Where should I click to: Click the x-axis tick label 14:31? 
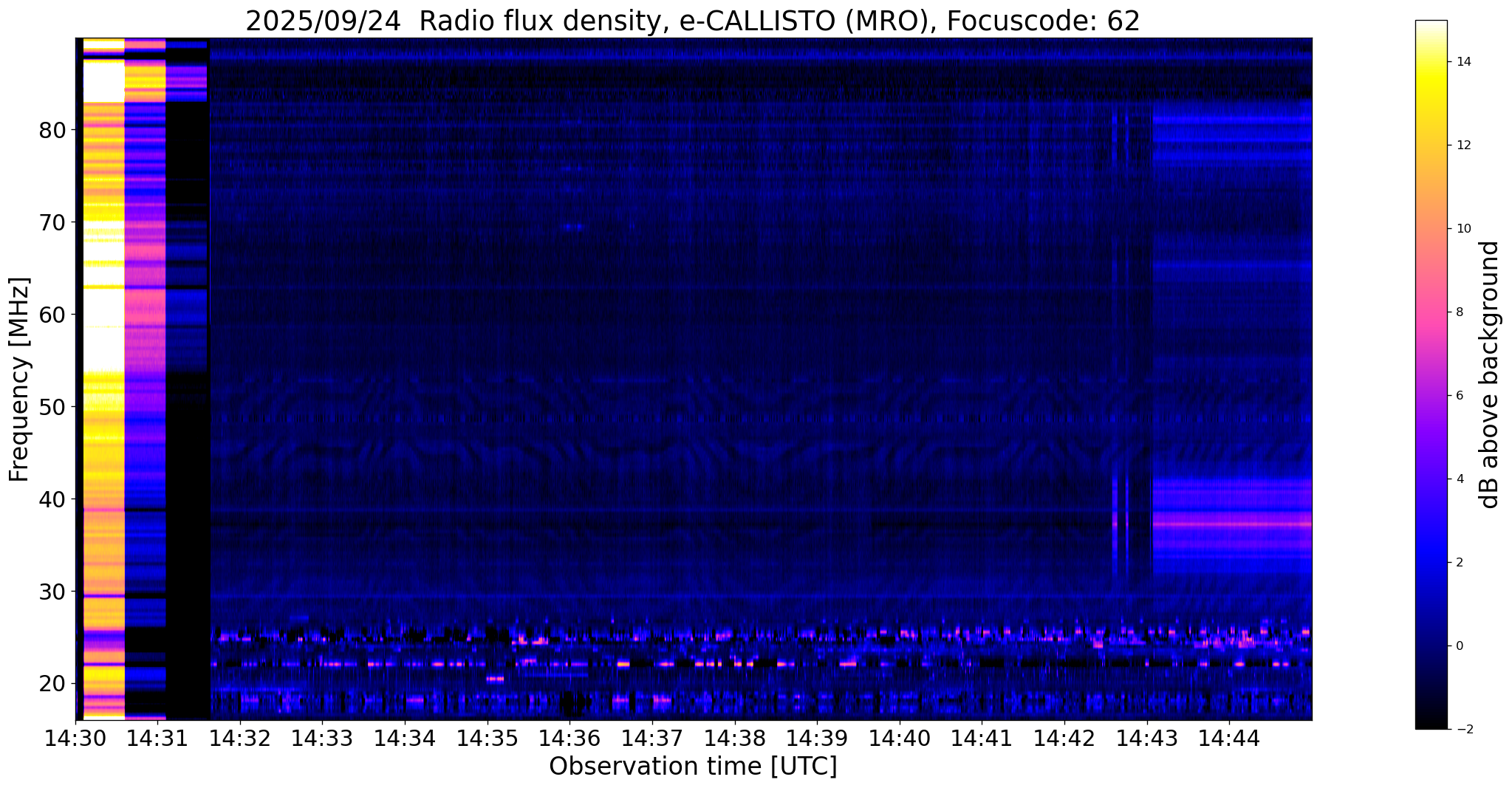pos(157,738)
